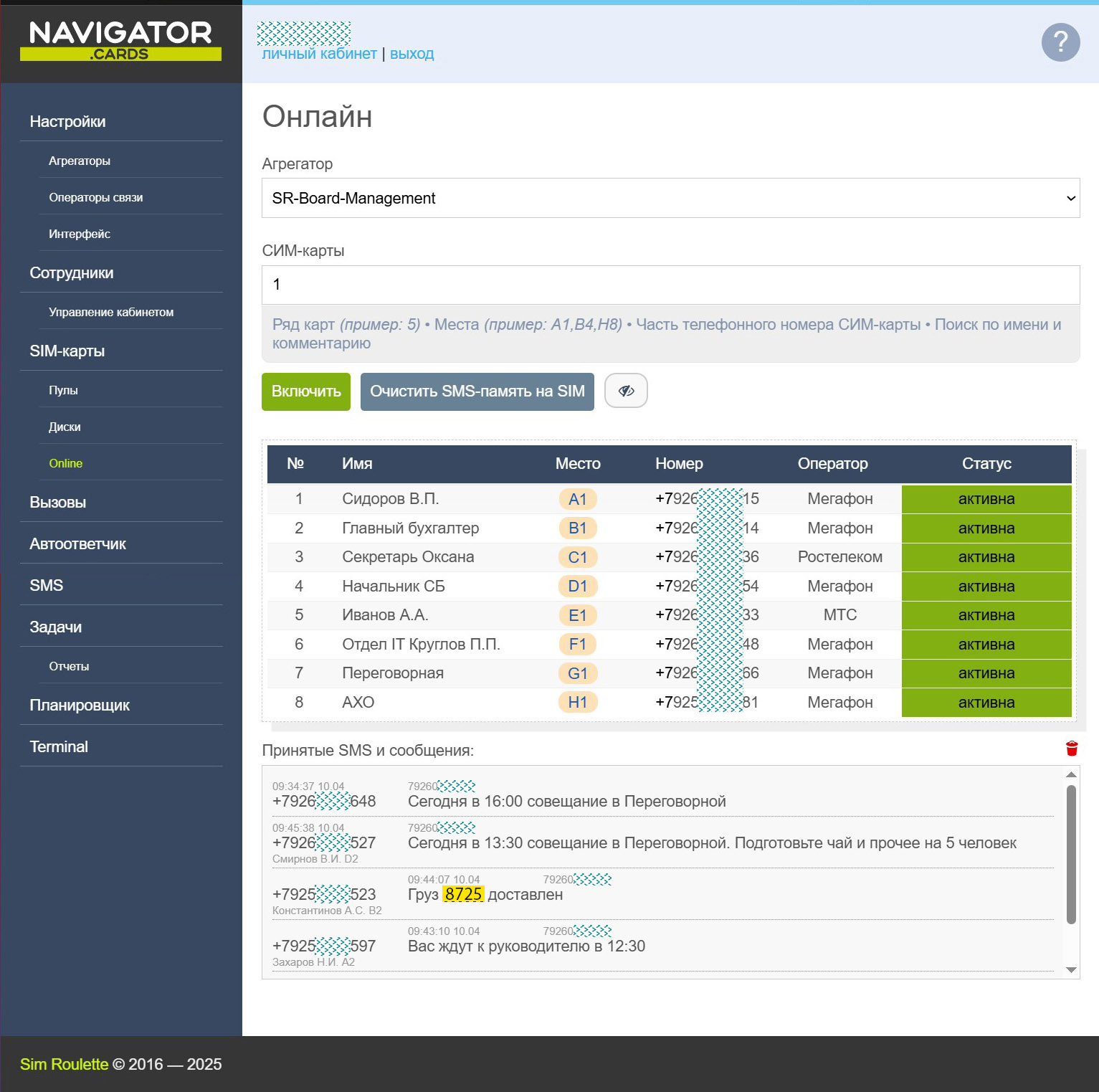The image size is (1099, 1092).
Task: Expand the SIM-карты sidebar section
Action: click(67, 351)
